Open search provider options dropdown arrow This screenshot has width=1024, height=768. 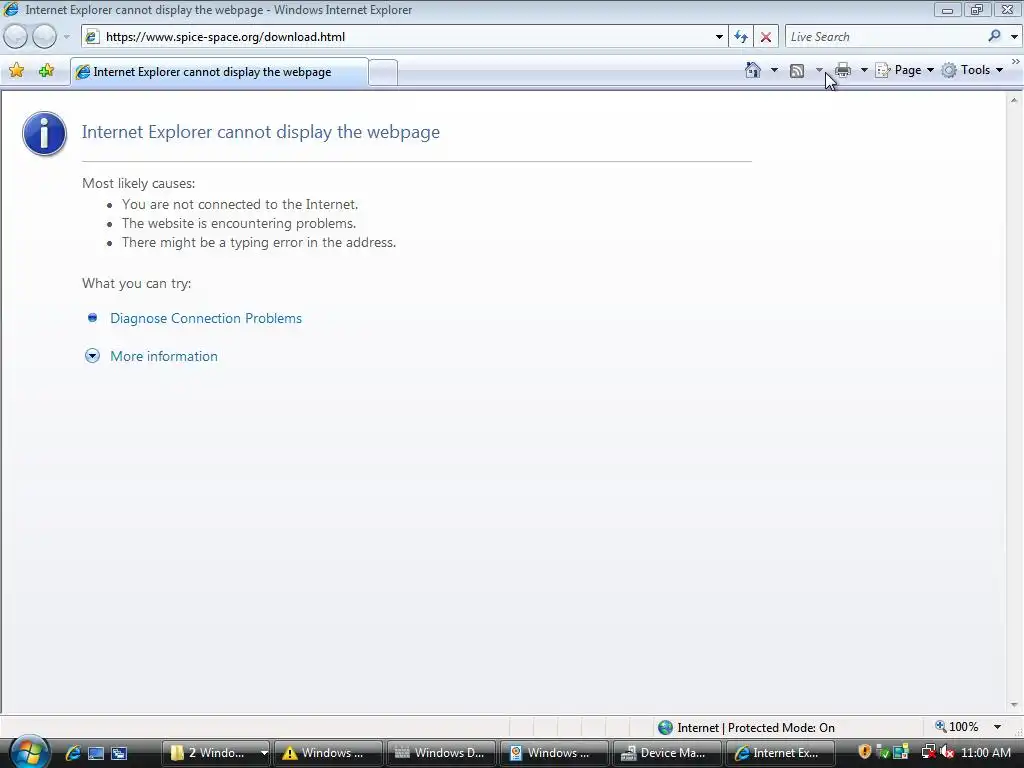(1014, 37)
